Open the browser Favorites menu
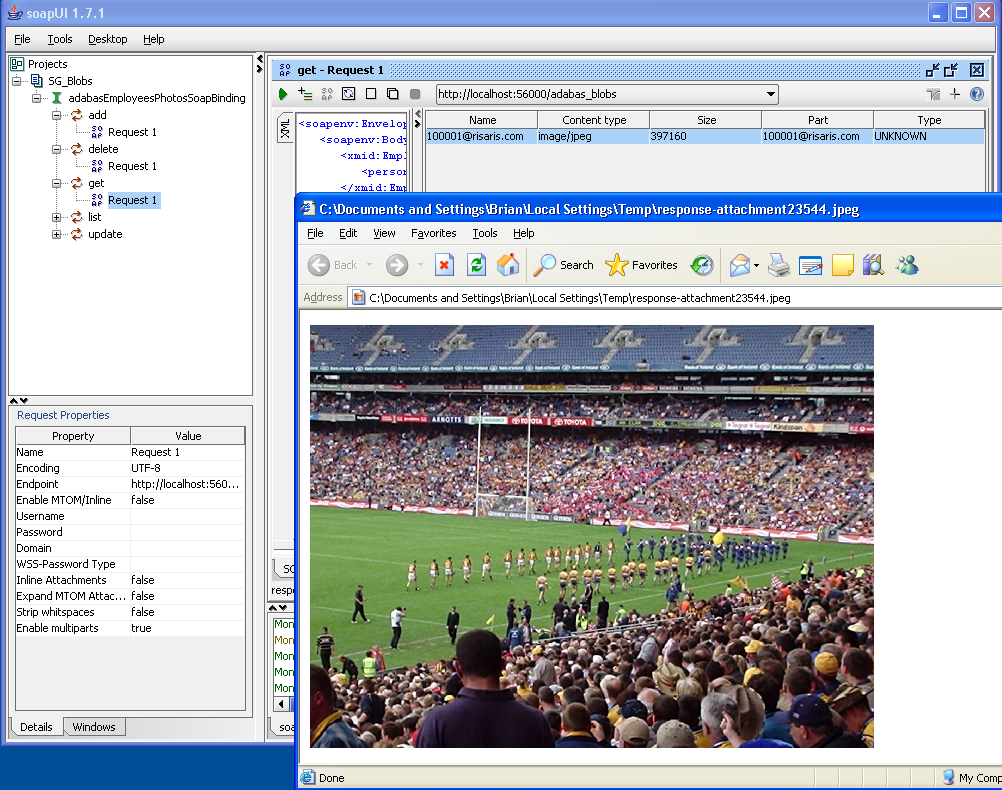The width and height of the screenshot is (1002, 790). point(433,233)
